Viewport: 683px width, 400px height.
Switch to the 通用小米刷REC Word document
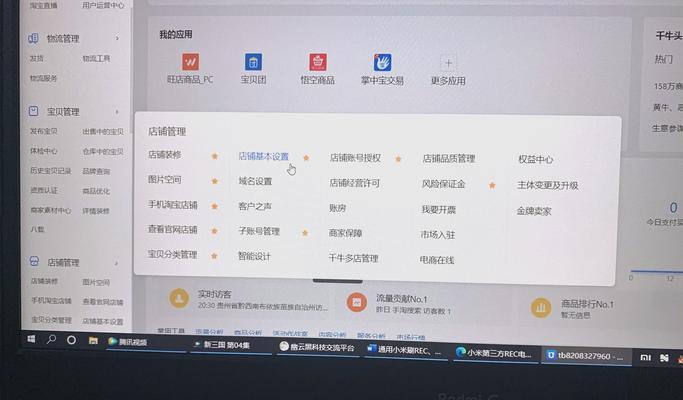pos(405,350)
